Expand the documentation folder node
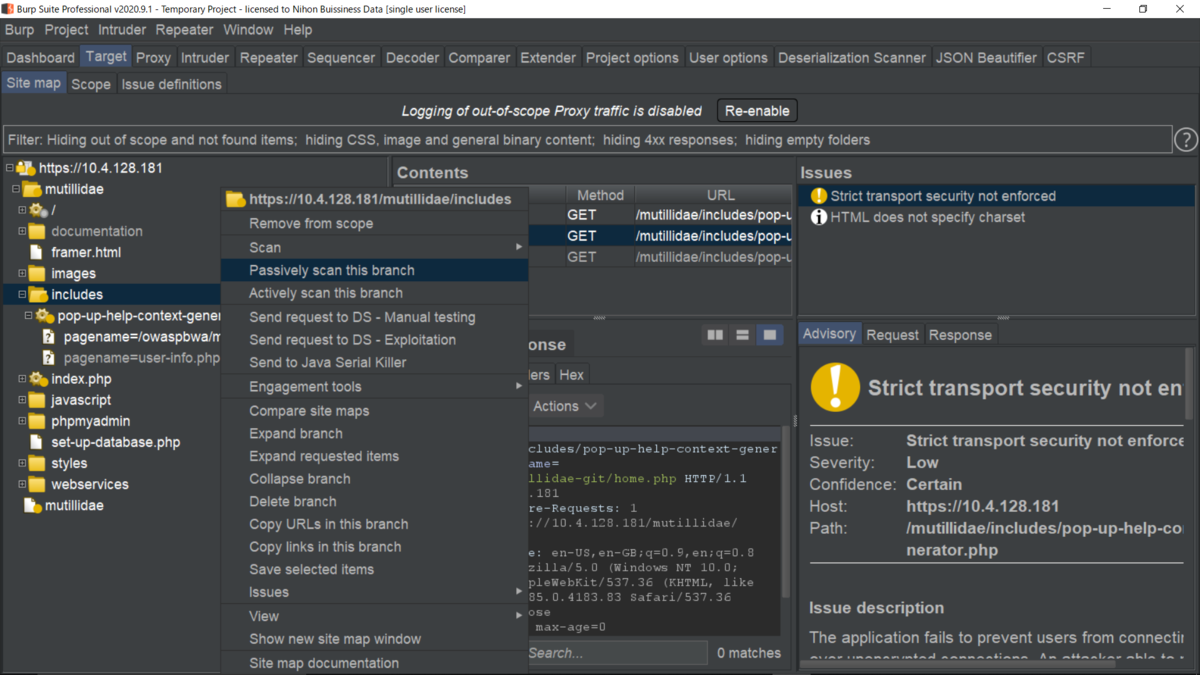This screenshot has width=1200, height=675. pos(22,231)
